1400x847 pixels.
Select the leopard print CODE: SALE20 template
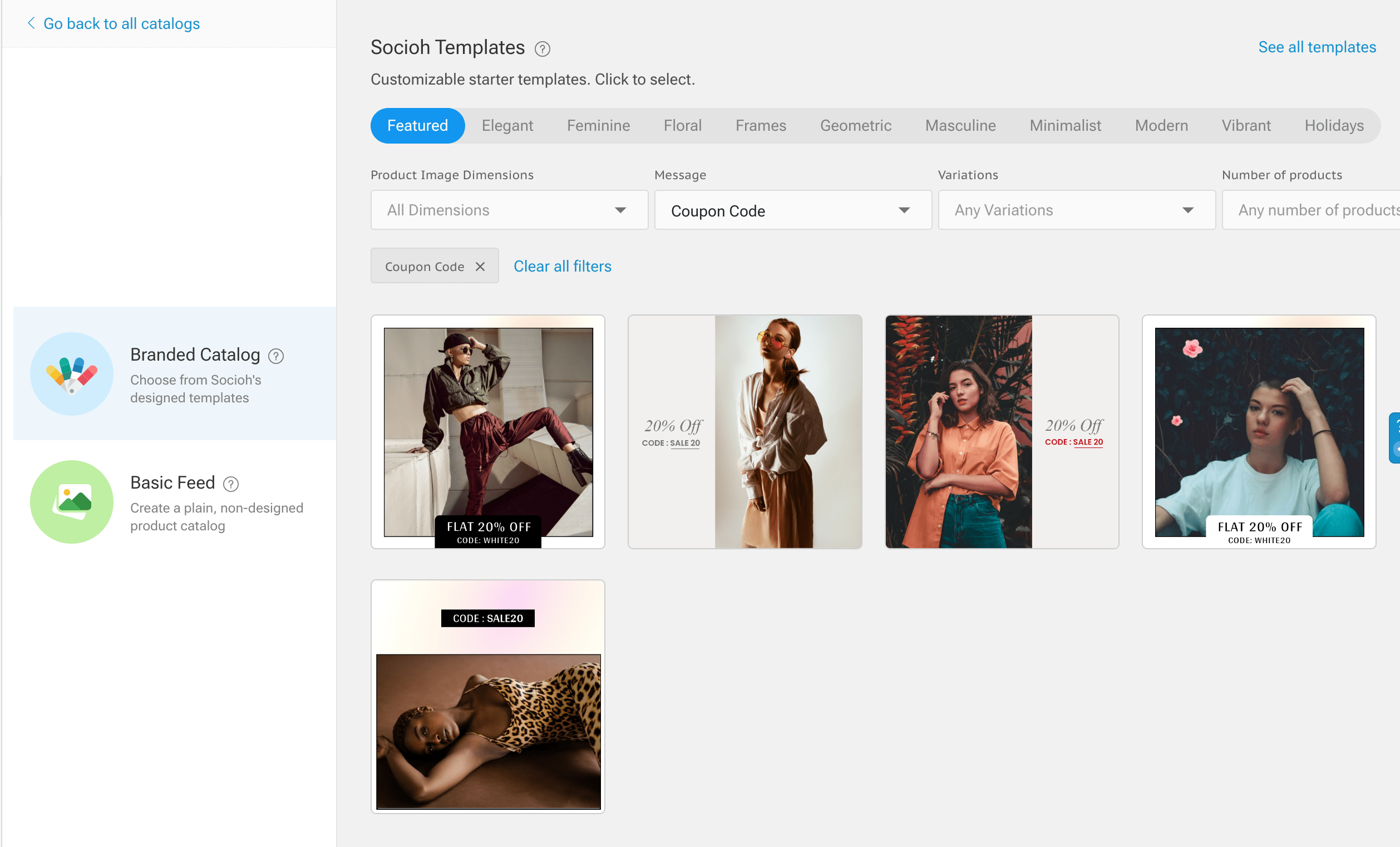coord(487,696)
